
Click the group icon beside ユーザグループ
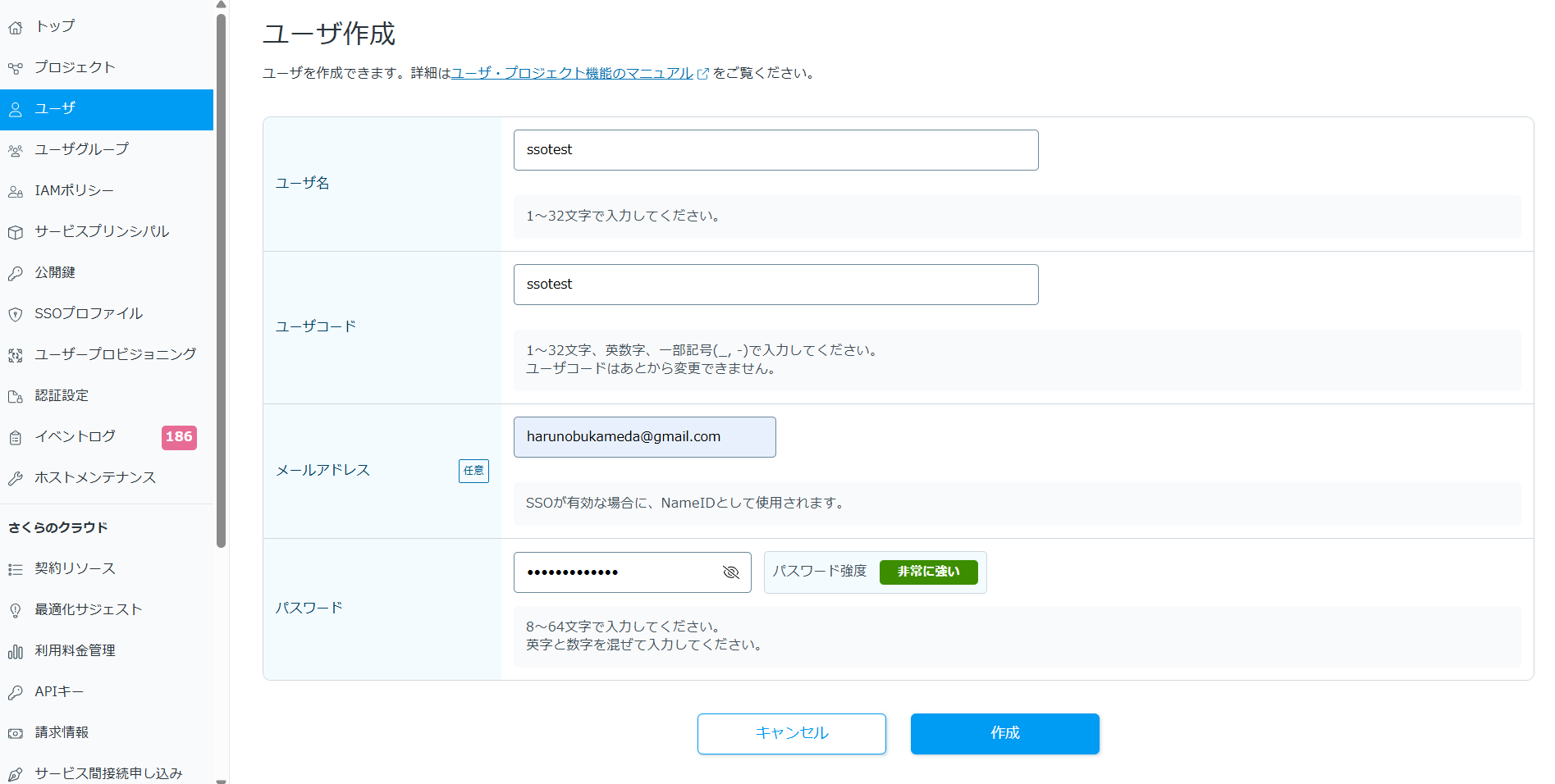[x=16, y=151]
